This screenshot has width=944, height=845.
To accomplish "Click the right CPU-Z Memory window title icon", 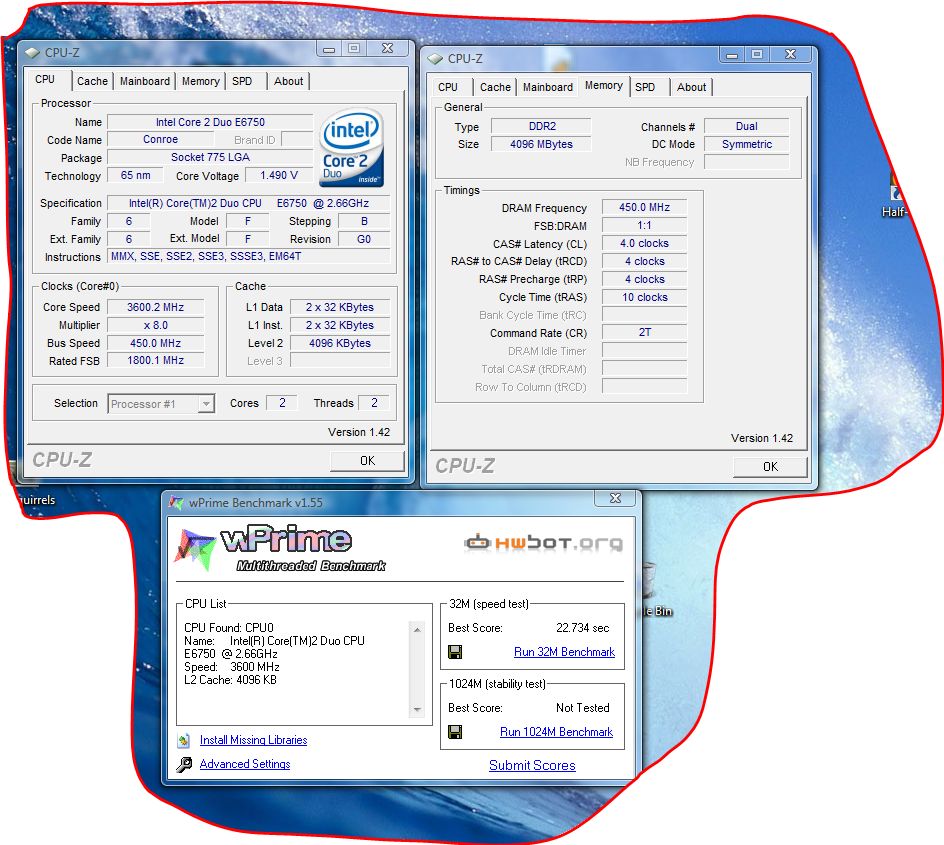I will point(435,59).
